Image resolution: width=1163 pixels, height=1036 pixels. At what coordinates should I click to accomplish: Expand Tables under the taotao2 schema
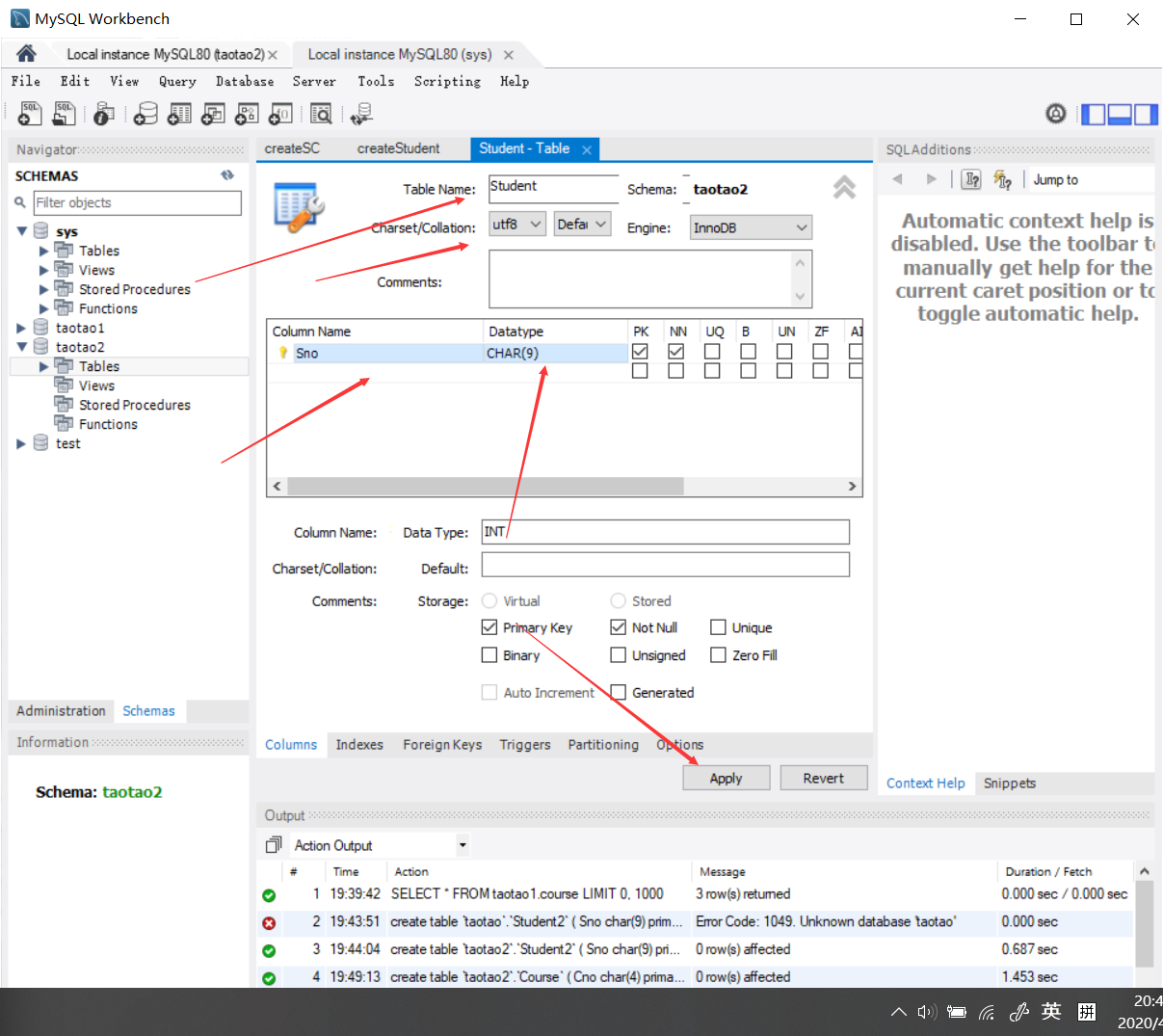point(43,366)
